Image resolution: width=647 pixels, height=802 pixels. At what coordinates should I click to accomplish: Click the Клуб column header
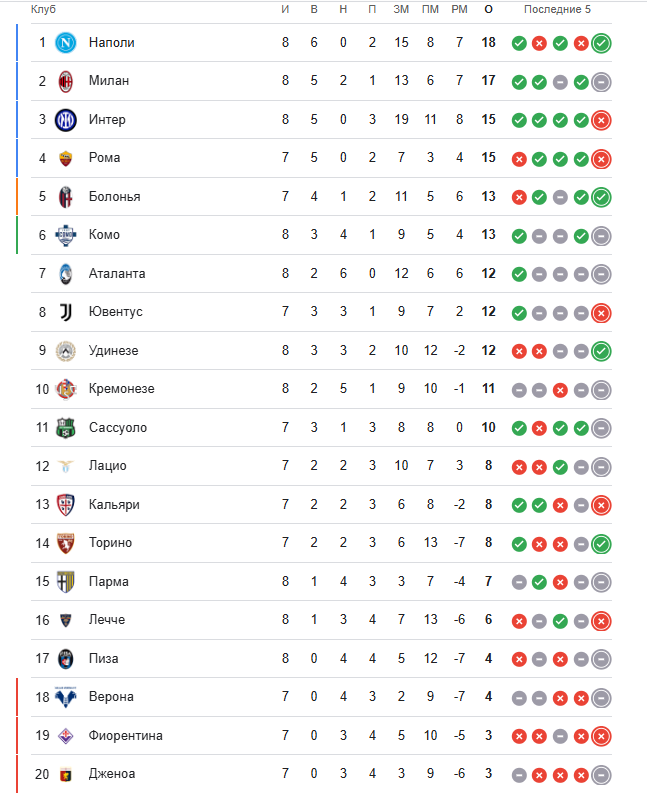[43, 9]
